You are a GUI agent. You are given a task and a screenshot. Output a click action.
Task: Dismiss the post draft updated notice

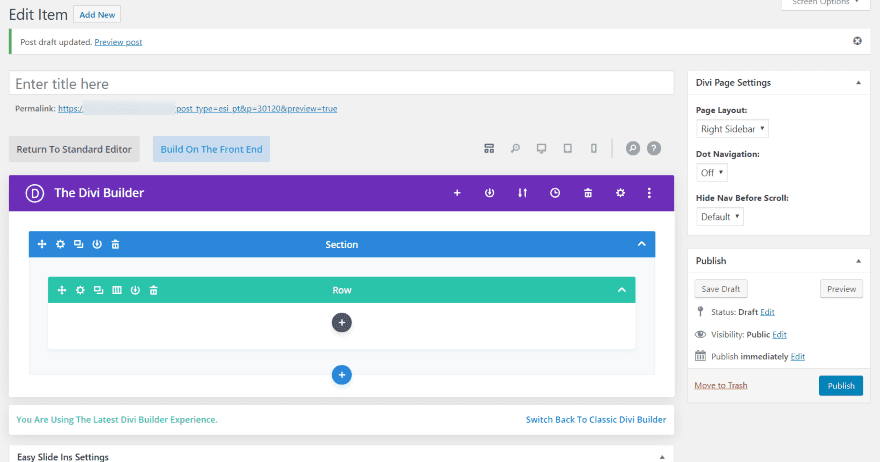[x=858, y=41]
